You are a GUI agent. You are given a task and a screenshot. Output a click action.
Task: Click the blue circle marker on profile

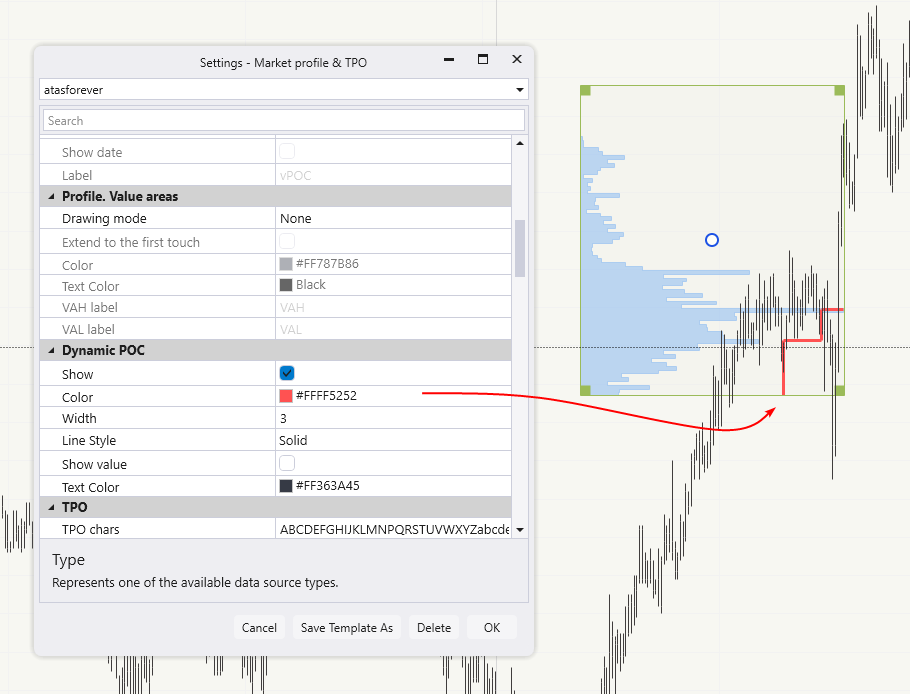(x=712, y=240)
